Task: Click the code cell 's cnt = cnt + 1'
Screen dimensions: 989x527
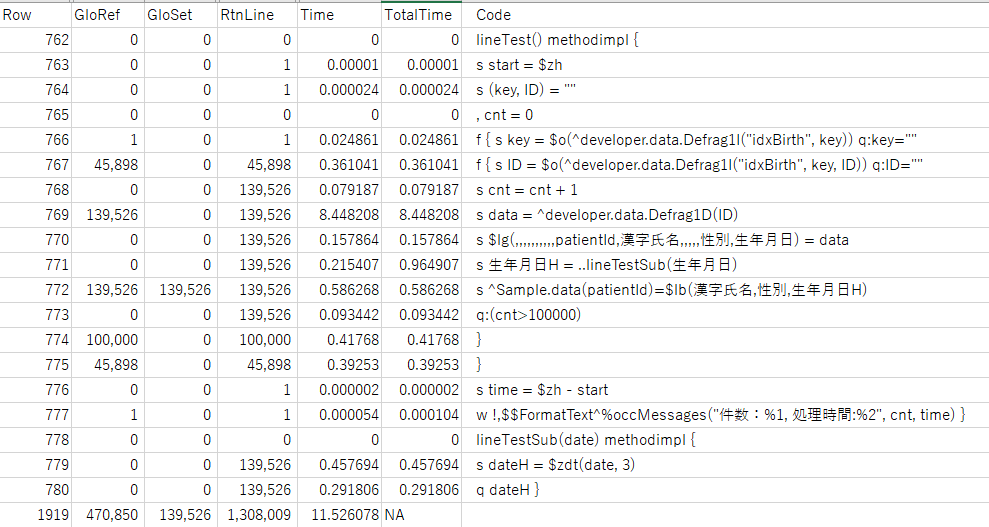Action: tap(527, 190)
